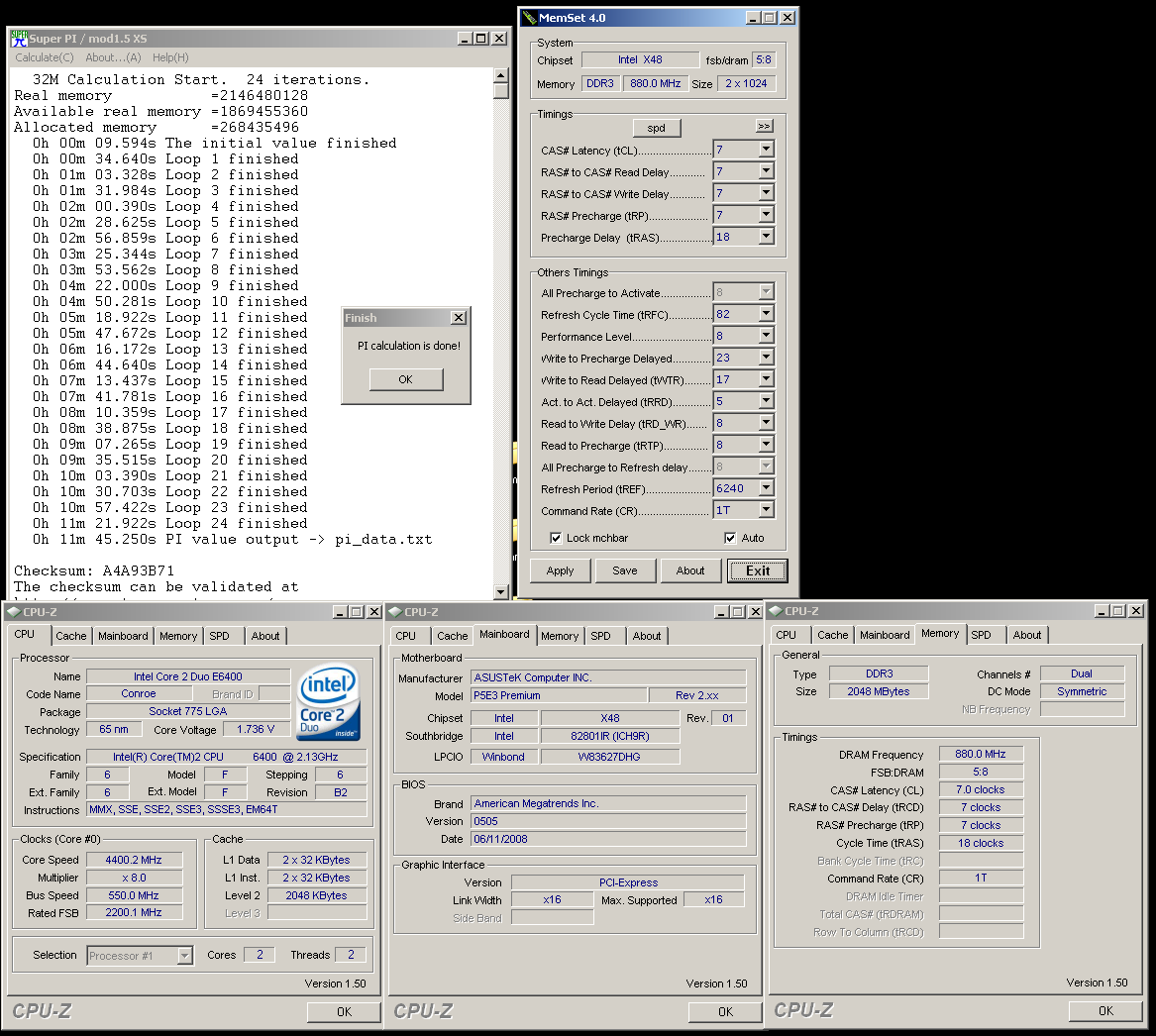Click the Intel Core 2 Duo logo
The width and height of the screenshot is (1156, 1036).
coord(328,702)
